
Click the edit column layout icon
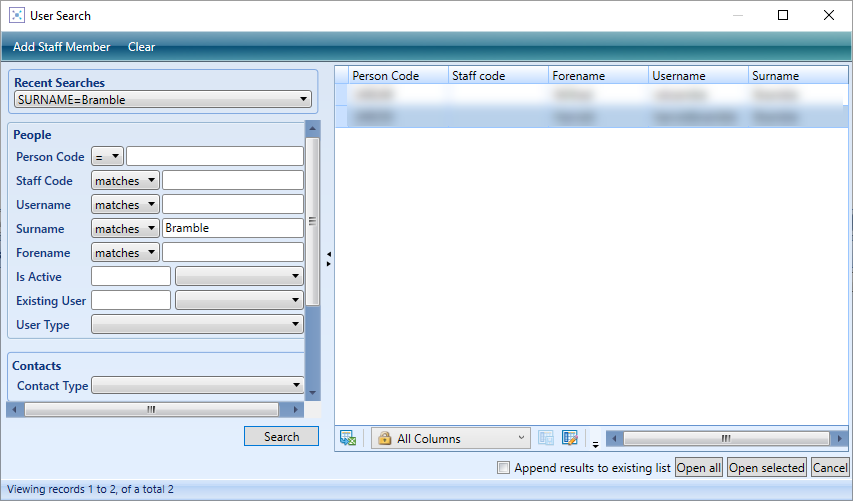click(x=570, y=438)
